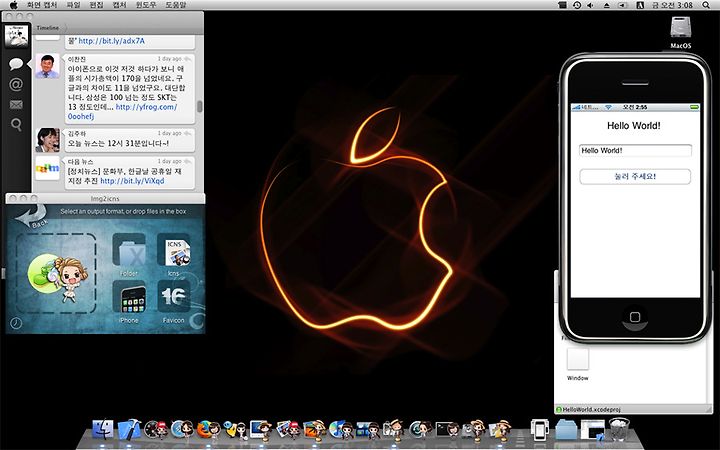Open Spotlight search in menu bar

click(706, 5)
